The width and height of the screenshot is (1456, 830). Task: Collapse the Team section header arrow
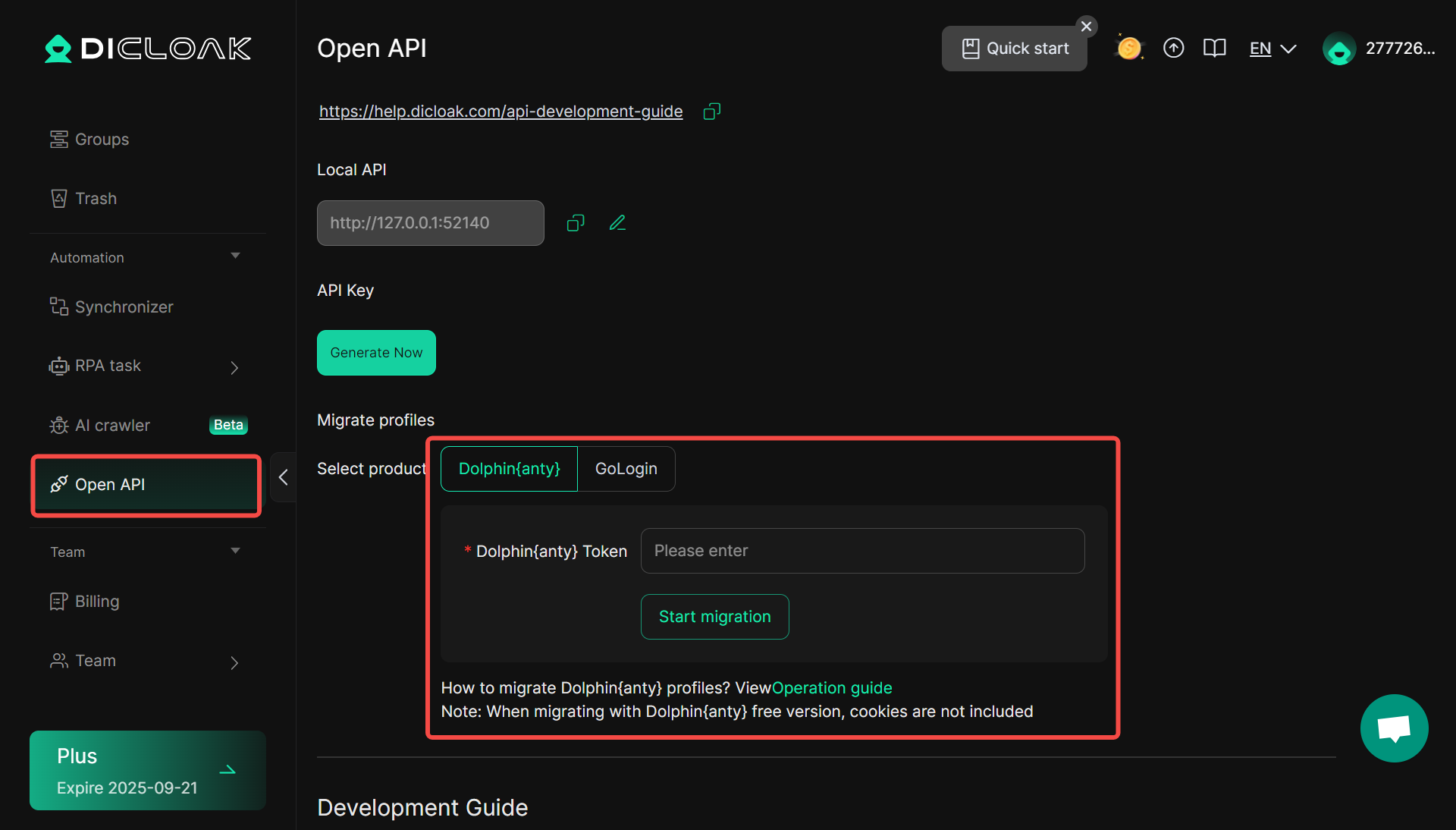click(x=235, y=551)
